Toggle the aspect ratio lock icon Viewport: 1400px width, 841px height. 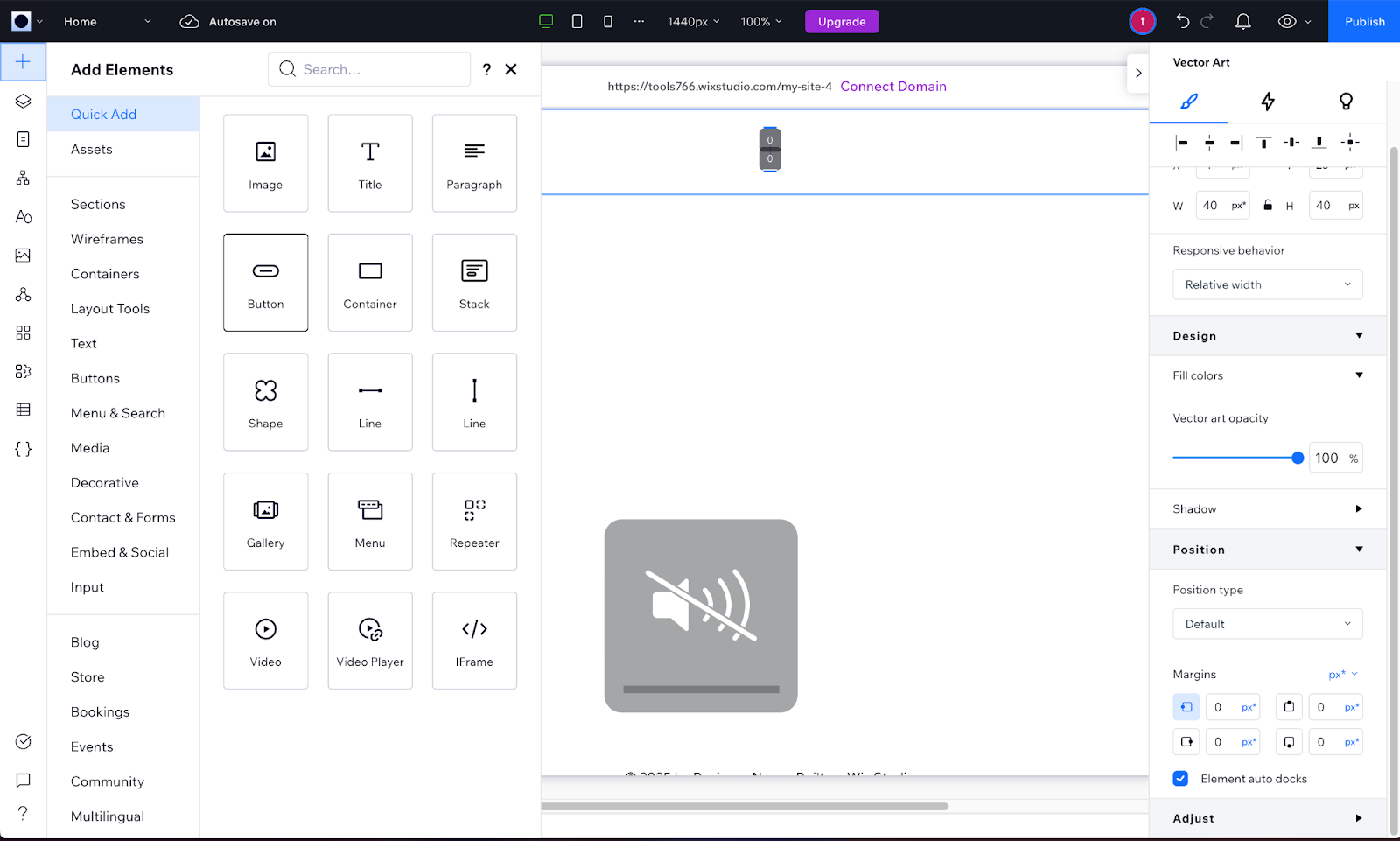[x=1267, y=206]
